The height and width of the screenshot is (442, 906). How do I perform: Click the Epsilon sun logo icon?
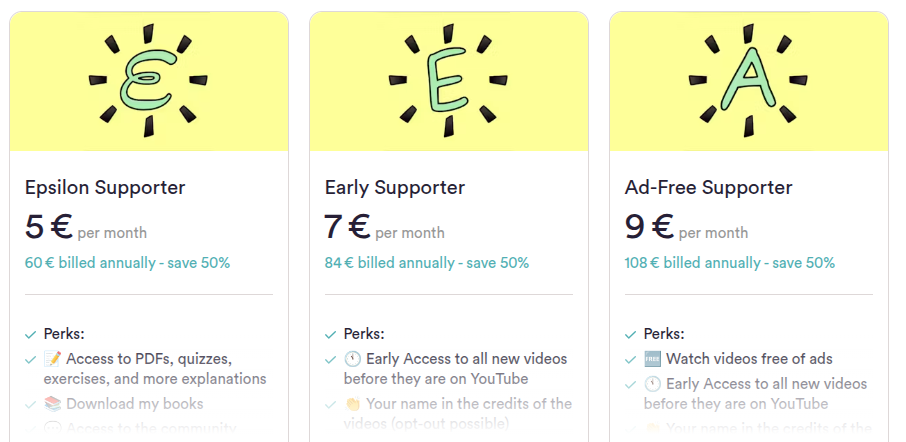[148, 81]
